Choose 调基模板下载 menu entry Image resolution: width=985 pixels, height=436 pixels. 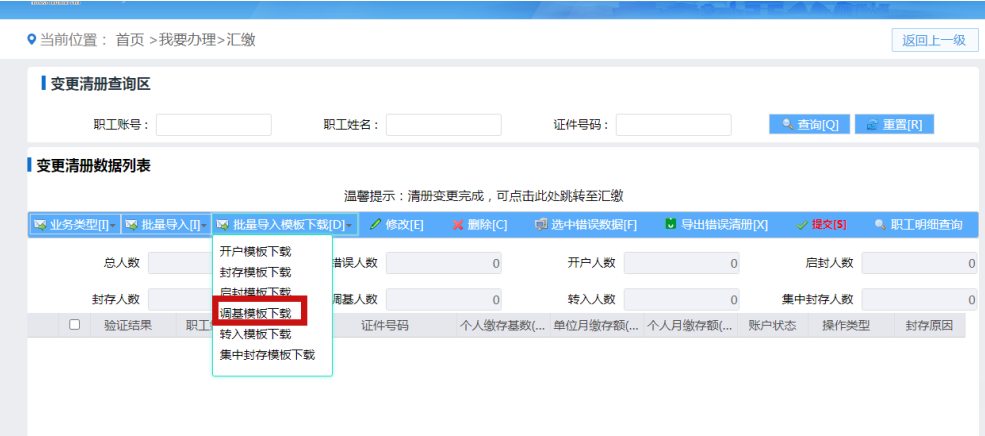(x=256, y=313)
